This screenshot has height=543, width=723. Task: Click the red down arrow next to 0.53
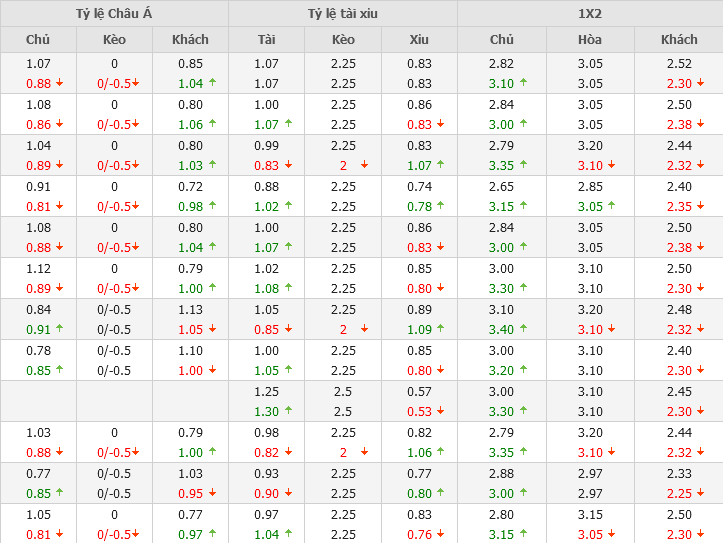coord(441,412)
